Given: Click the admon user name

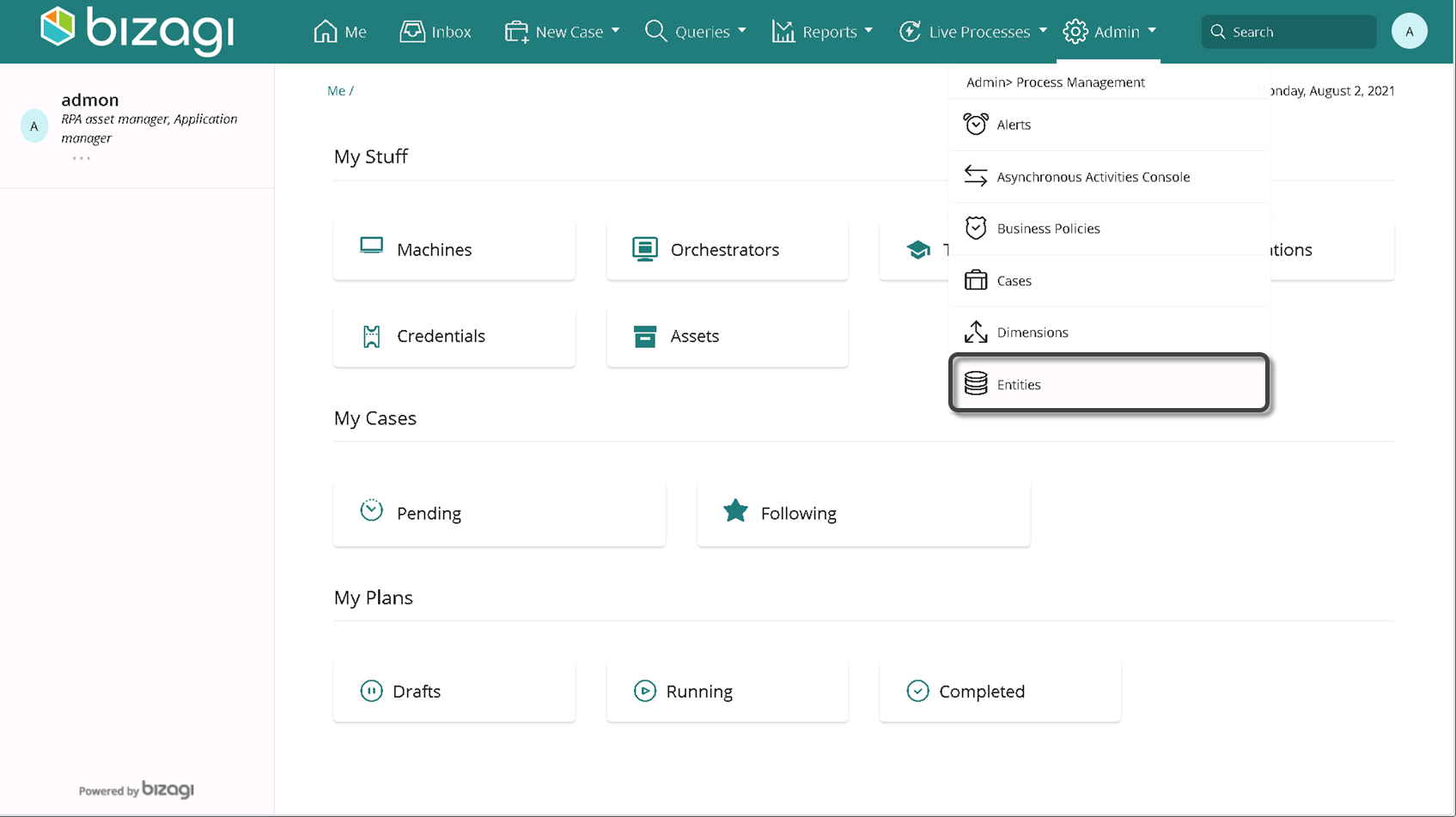Looking at the screenshot, I should [x=90, y=100].
